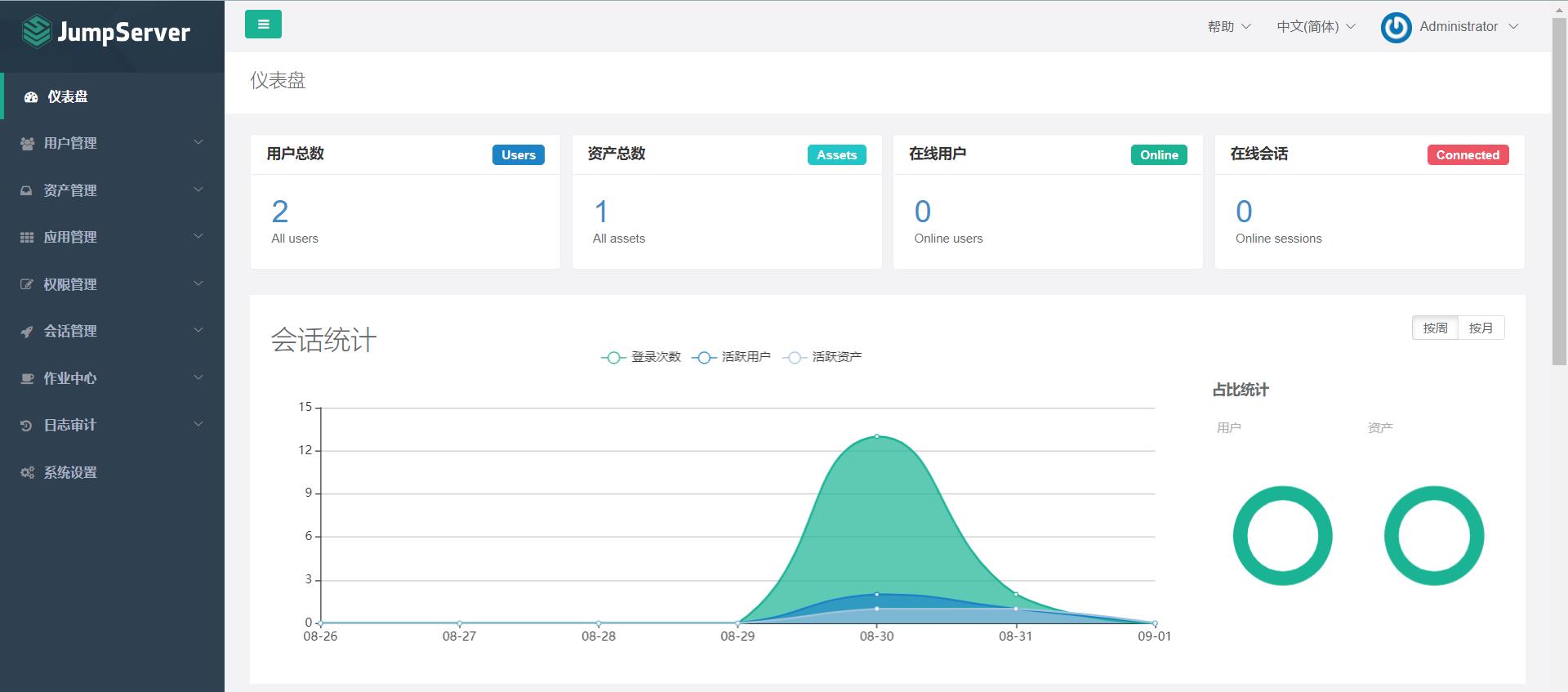The image size is (1568, 692).
Task: Click the Administrator avatar icon
Action: click(1396, 28)
